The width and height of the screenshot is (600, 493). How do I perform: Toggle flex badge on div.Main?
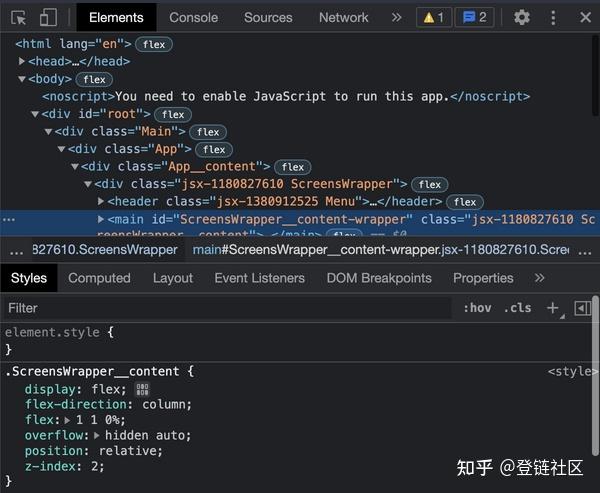click(208, 132)
